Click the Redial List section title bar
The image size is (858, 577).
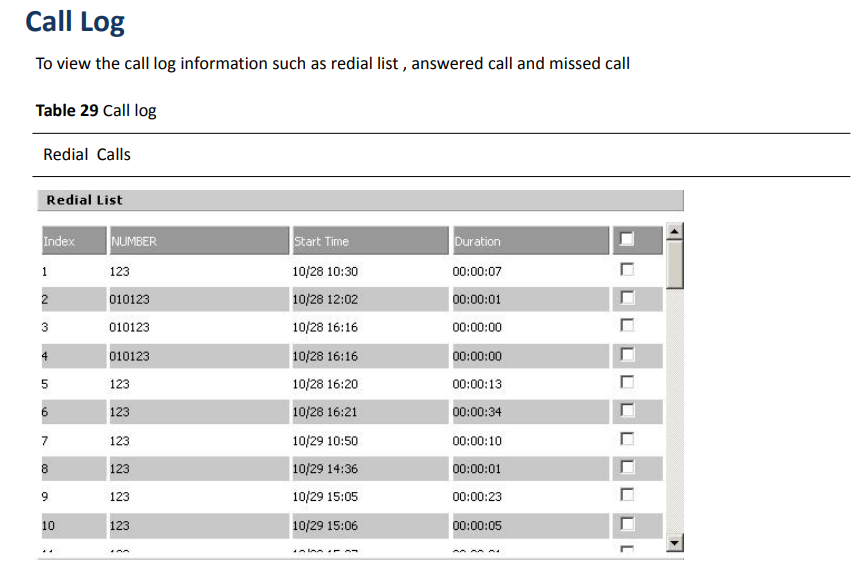click(361, 200)
